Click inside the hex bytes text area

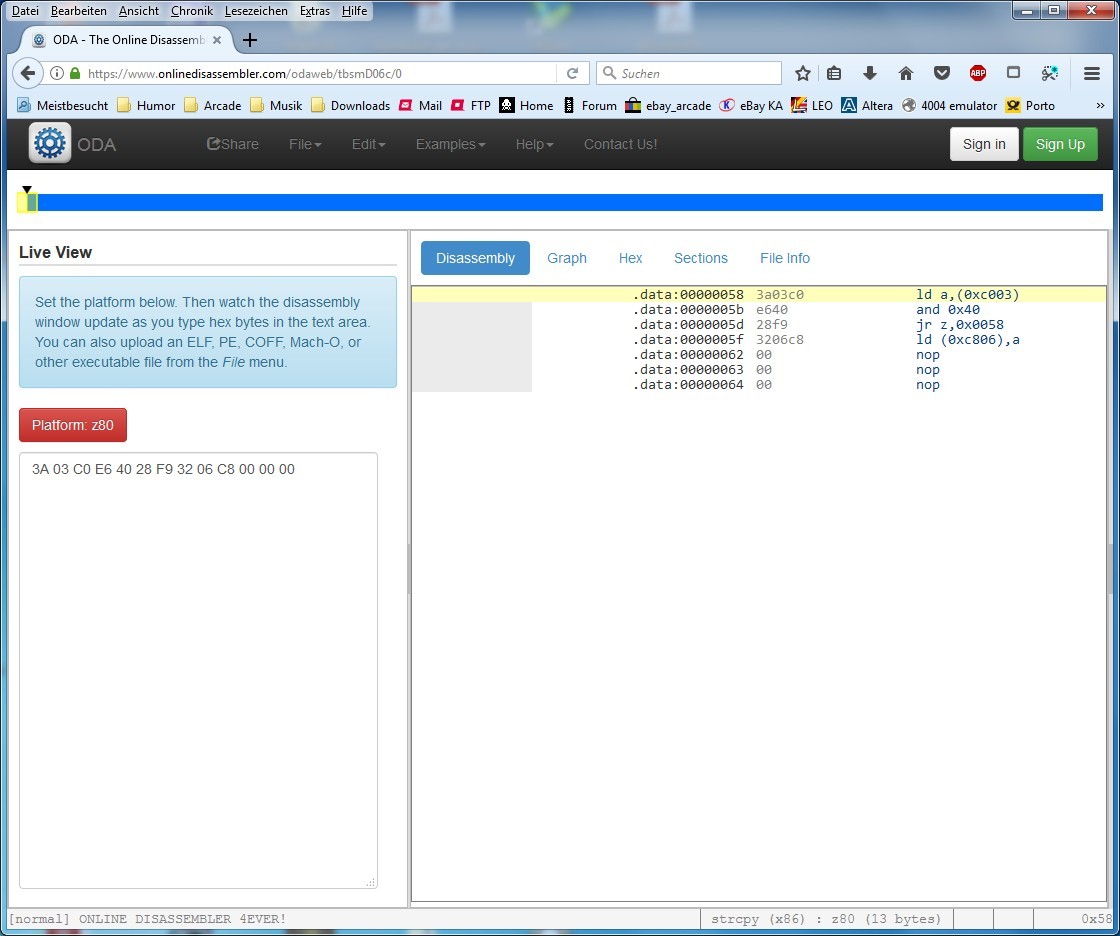[198, 670]
